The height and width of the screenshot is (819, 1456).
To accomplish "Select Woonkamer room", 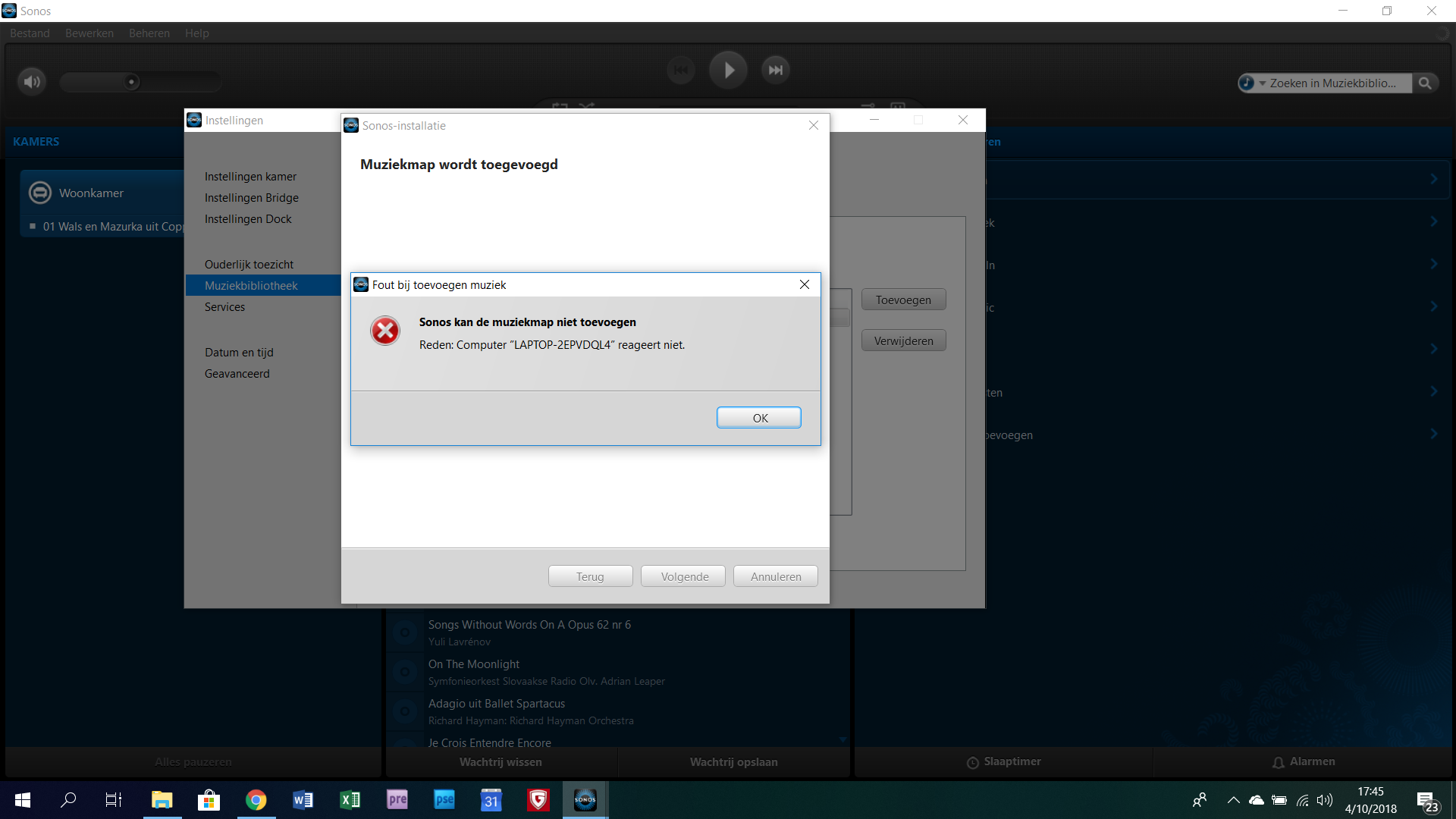I will tap(91, 193).
